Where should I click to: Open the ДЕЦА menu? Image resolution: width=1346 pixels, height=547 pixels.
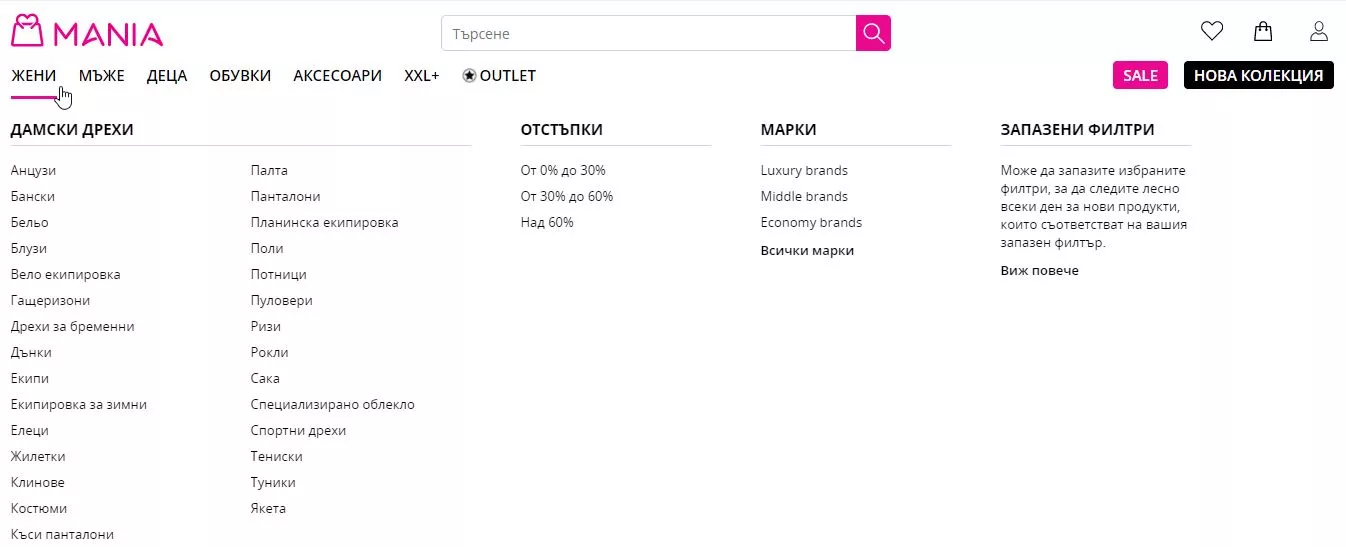pos(167,76)
